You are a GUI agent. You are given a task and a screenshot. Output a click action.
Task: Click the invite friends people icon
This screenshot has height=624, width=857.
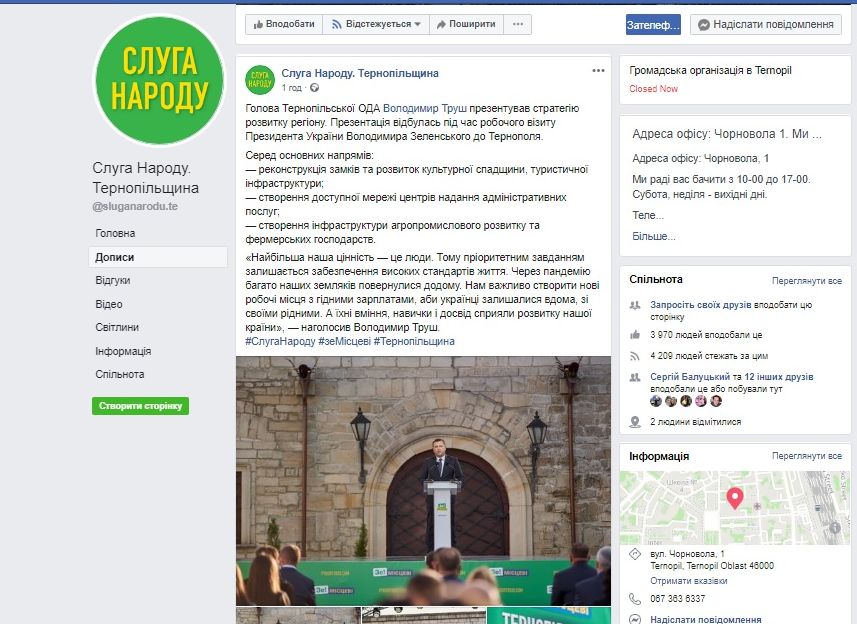click(635, 305)
